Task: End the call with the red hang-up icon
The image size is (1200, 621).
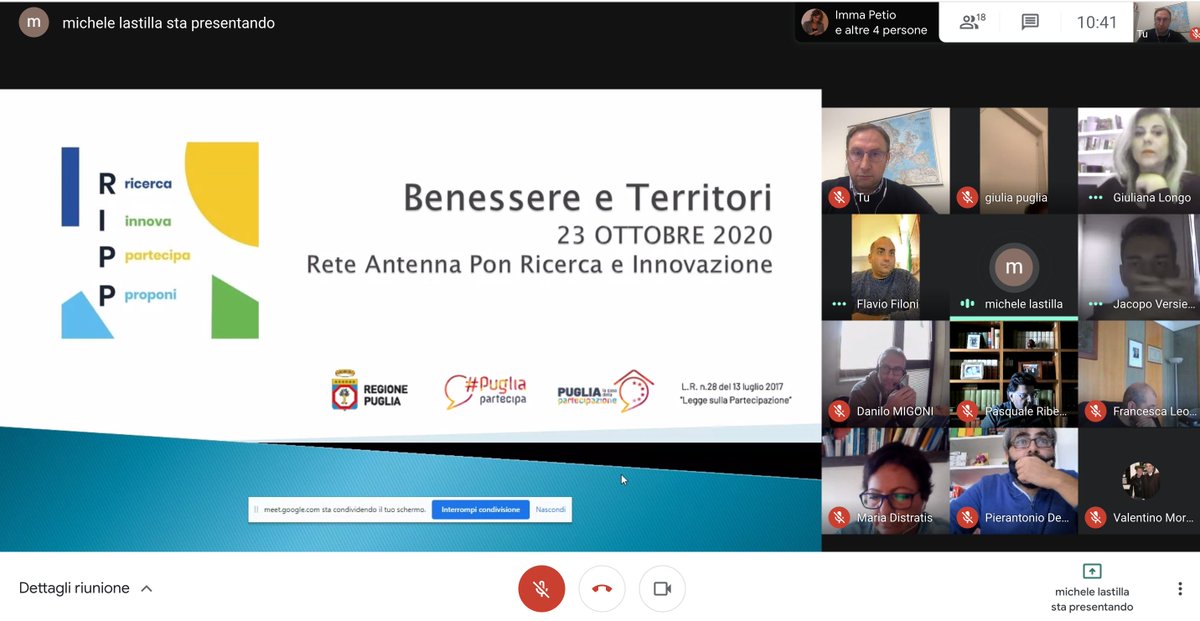Action: (x=601, y=589)
